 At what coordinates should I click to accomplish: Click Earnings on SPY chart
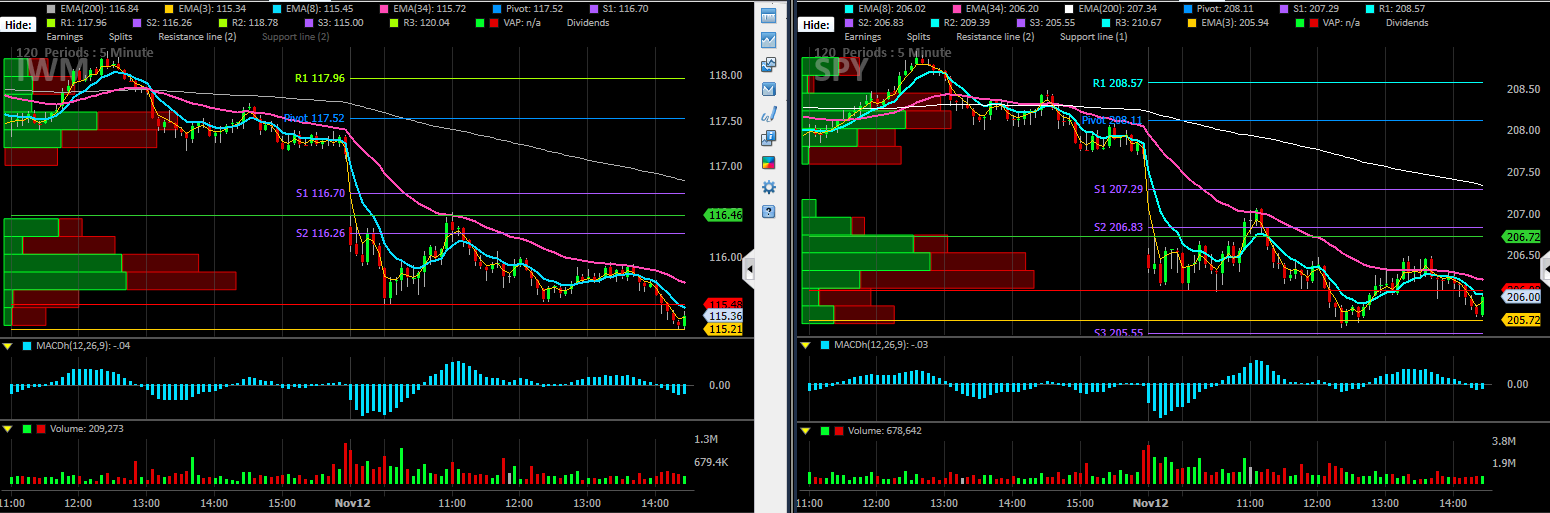861,36
